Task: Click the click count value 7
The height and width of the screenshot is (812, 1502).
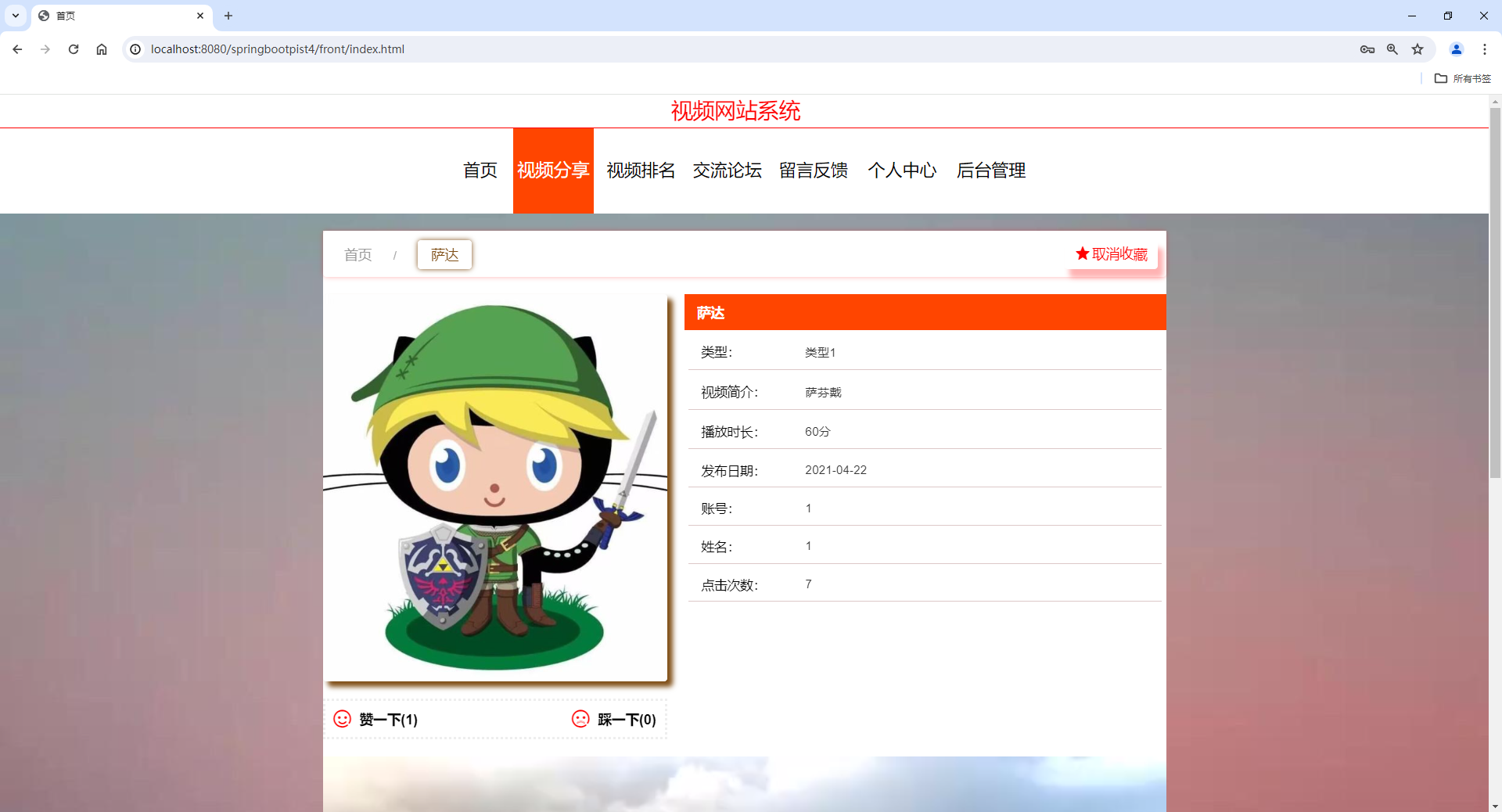Action: [808, 584]
